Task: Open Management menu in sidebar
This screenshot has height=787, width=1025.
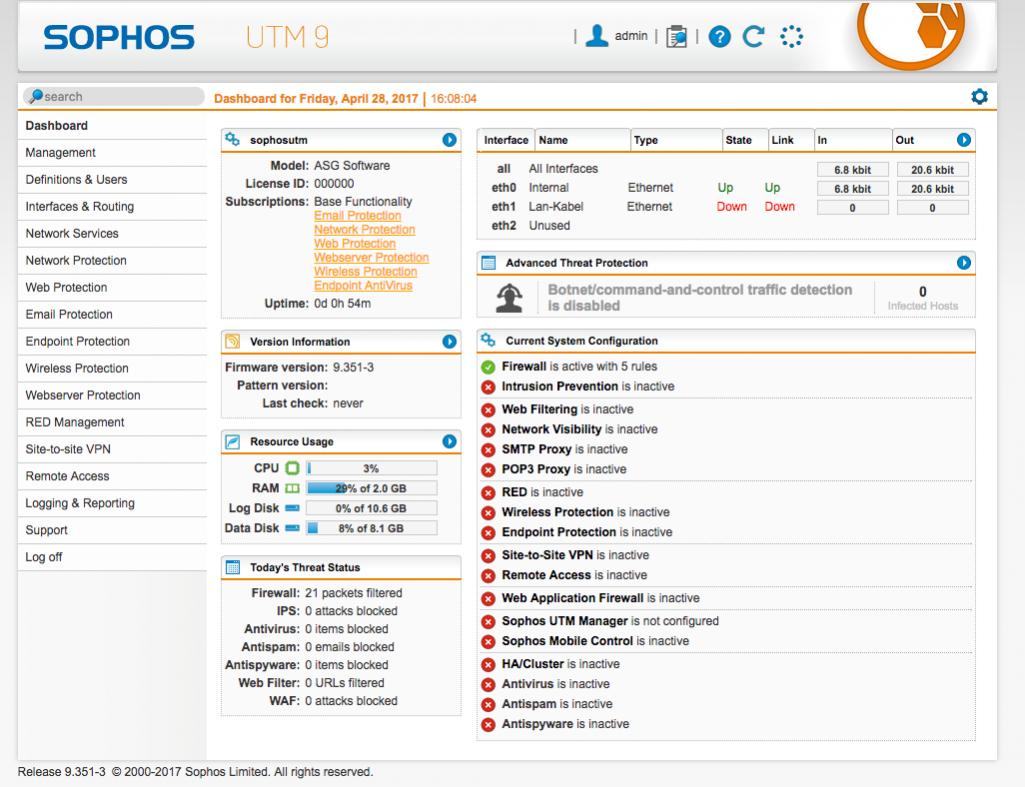Action: pos(112,152)
